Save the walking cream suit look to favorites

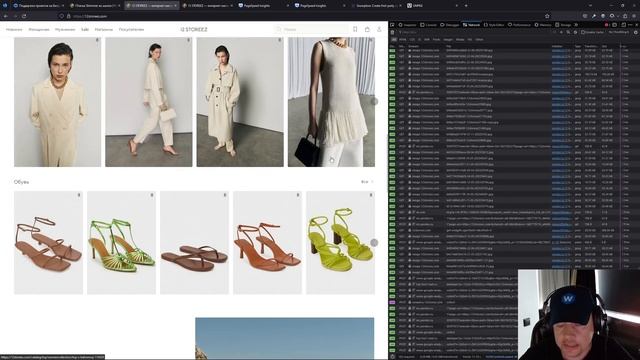point(189,40)
